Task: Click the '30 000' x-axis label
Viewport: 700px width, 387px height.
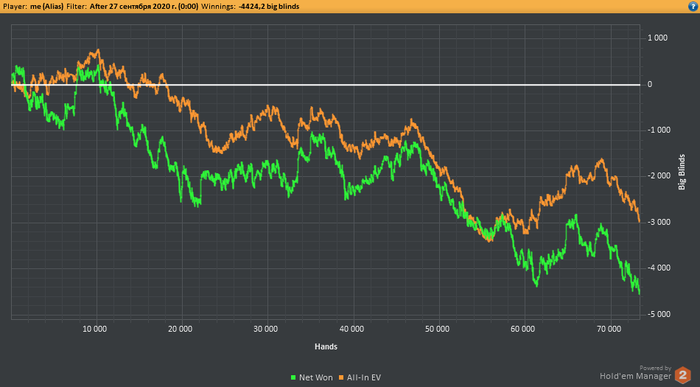Action: 266,329
